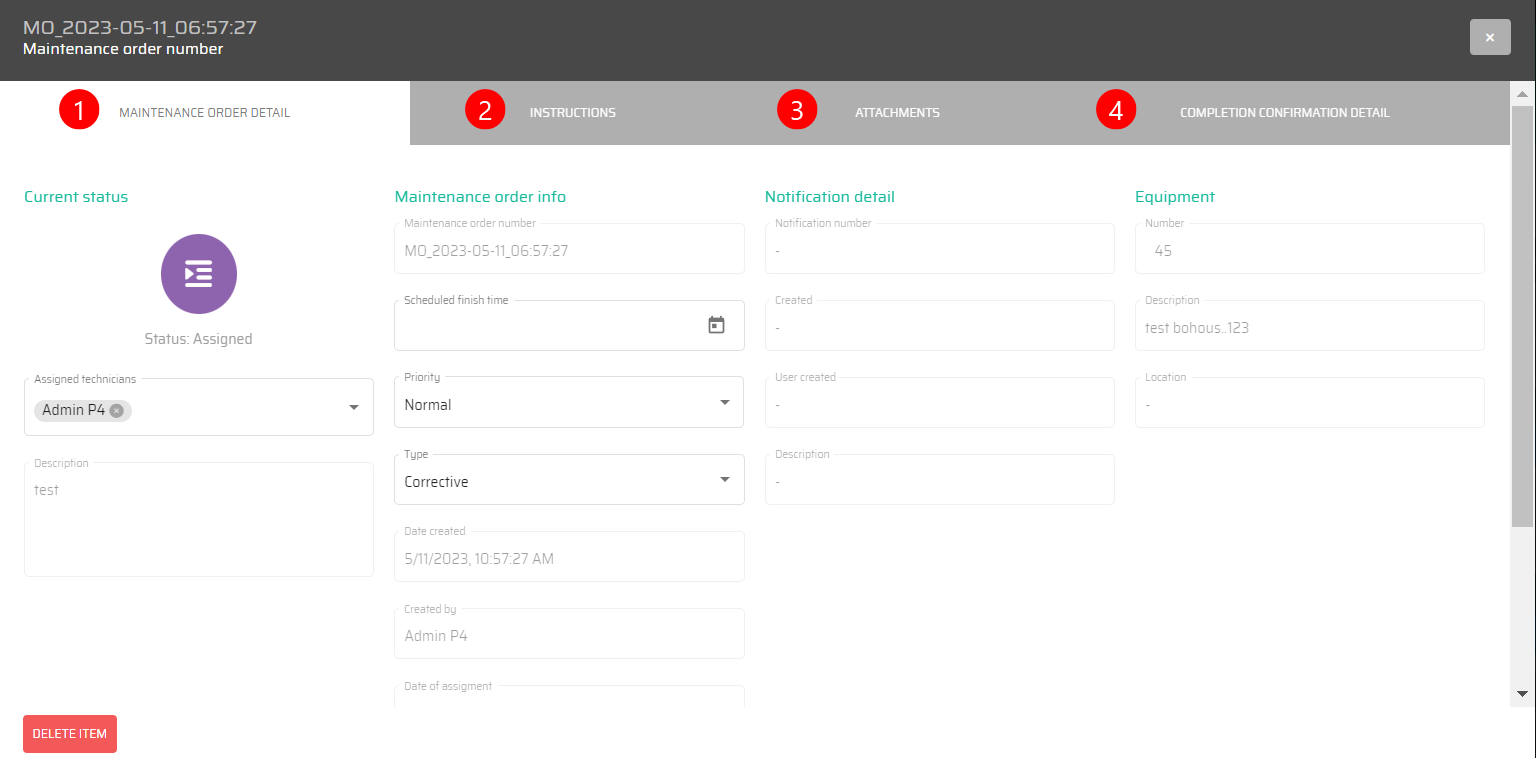Click the red step 3 circle
This screenshot has height=758, width=1536.
click(x=797, y=110)
